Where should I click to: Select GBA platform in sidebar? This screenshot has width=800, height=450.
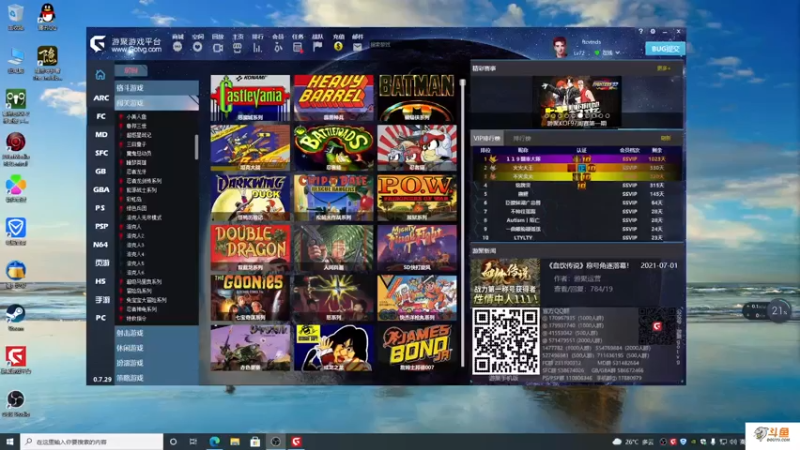tap(101, 189)
